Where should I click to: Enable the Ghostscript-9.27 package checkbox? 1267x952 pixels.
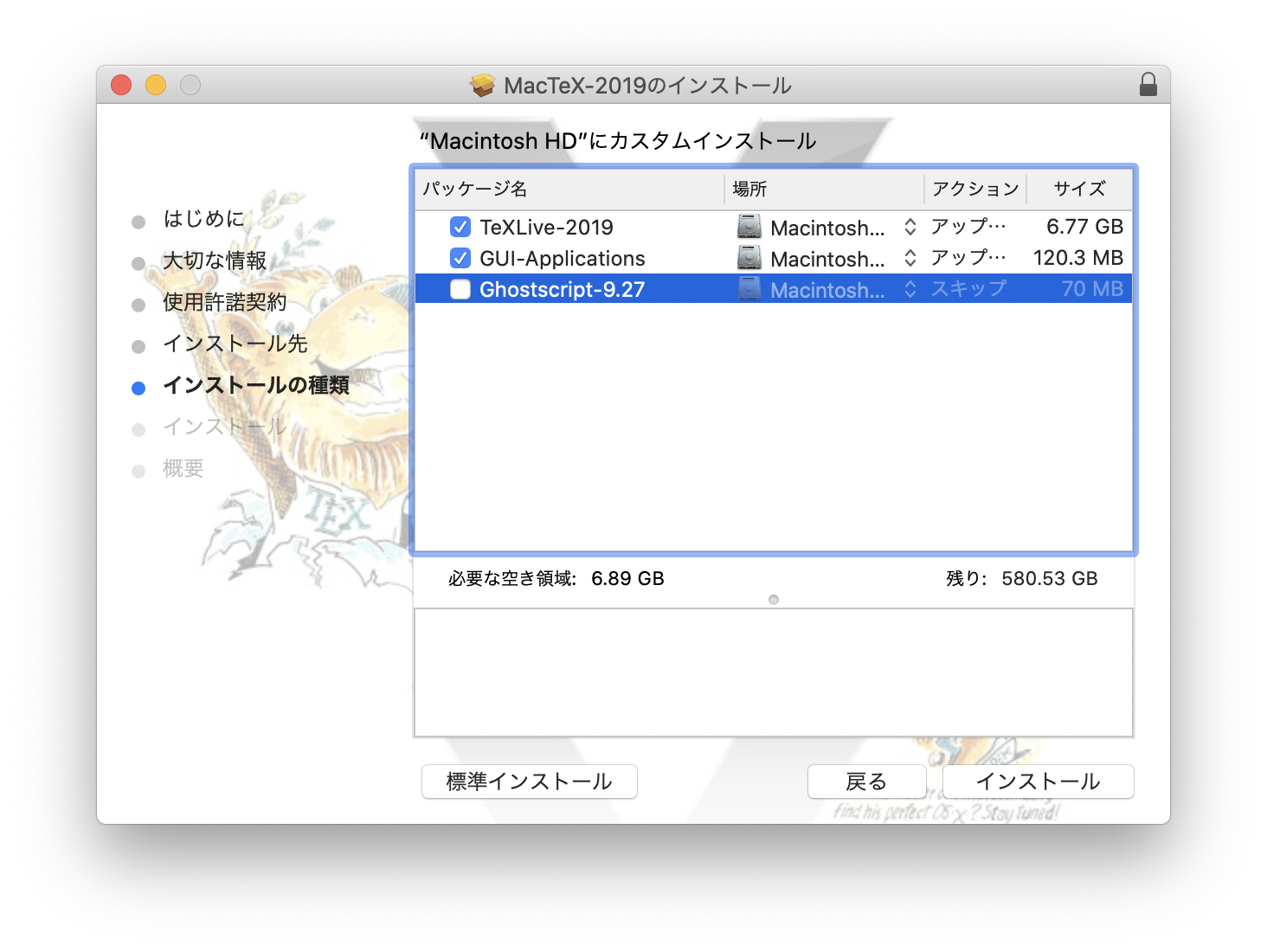tap(460, 289)
